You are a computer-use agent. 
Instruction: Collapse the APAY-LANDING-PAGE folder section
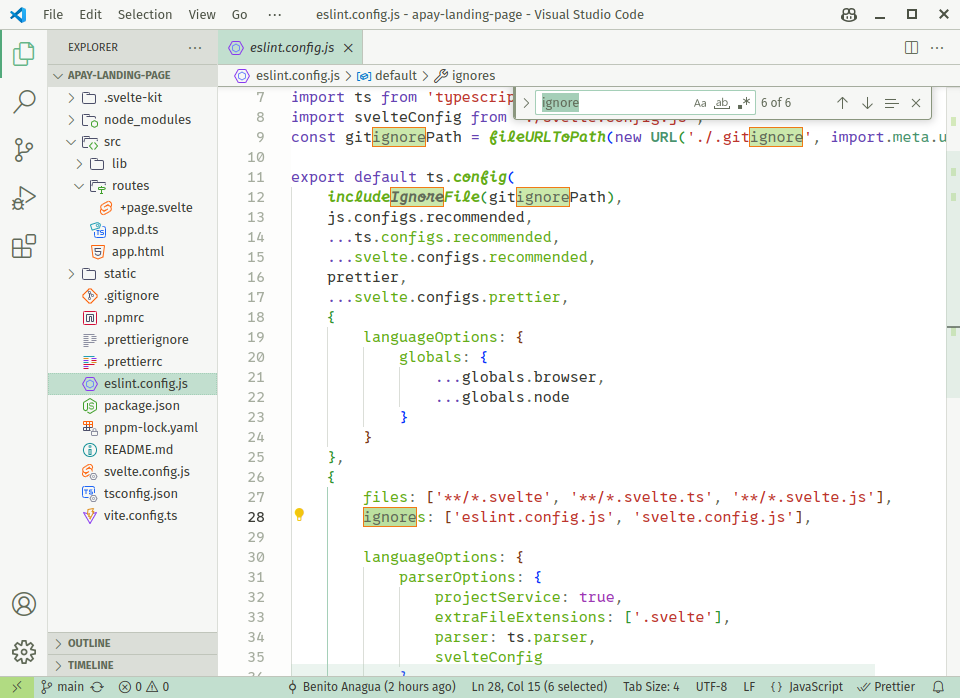pos(132,75)
